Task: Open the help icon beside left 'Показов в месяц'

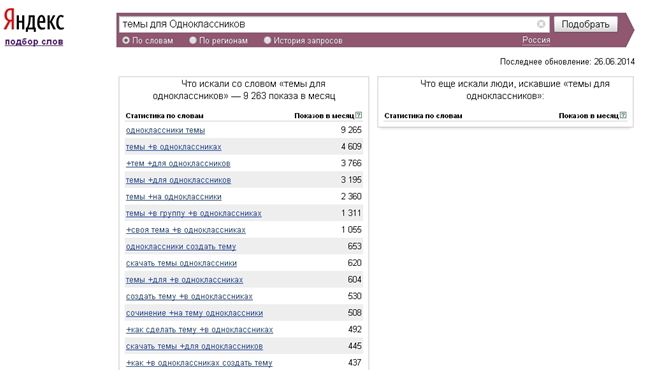Action: [359, 115]
